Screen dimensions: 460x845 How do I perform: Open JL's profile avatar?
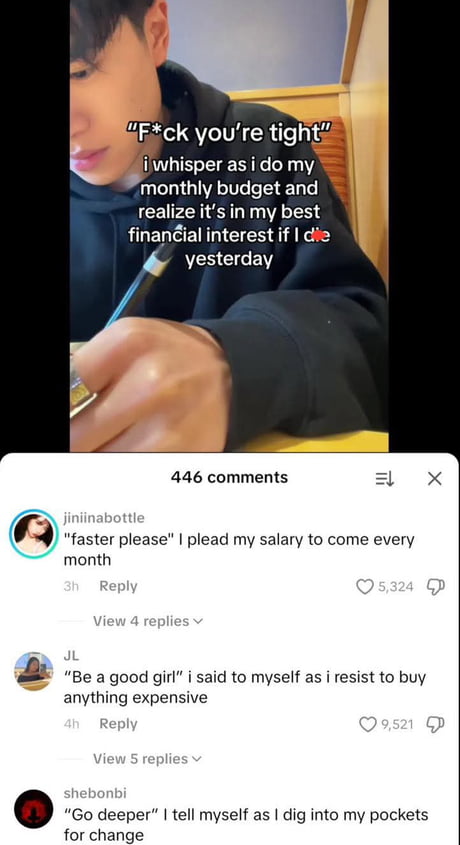pos(33,671)
